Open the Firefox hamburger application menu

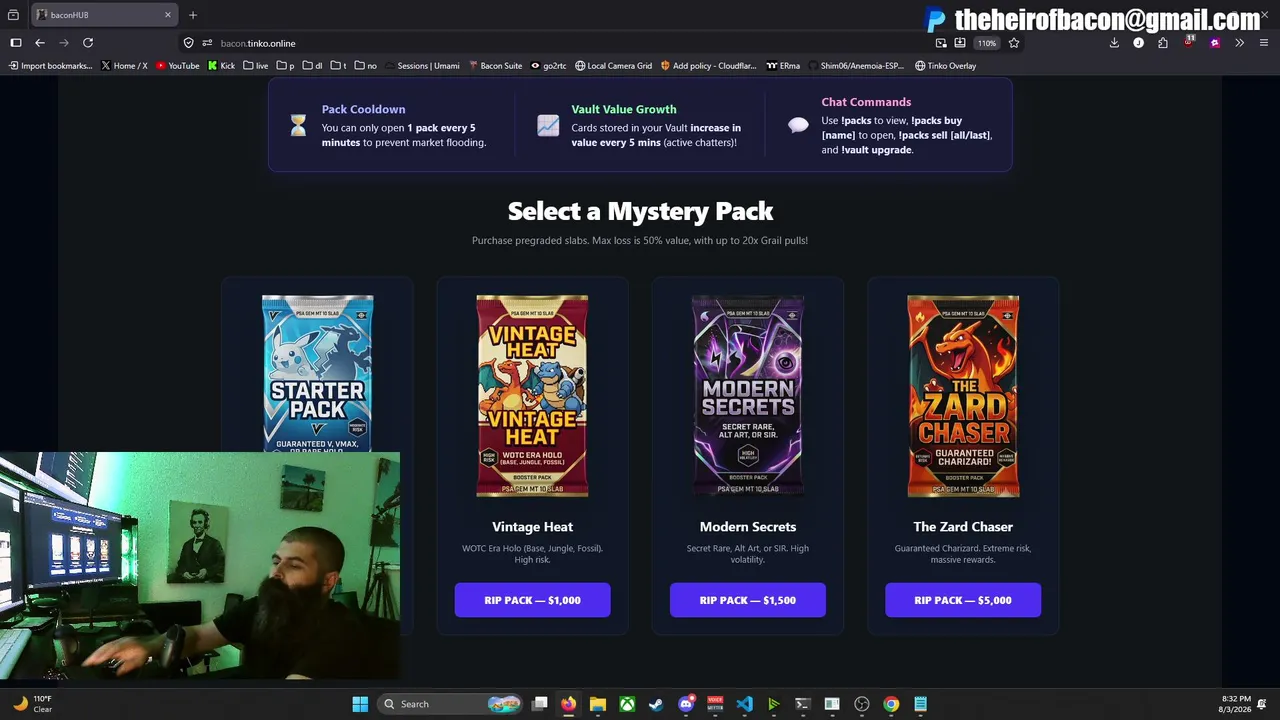[x=1264, y=43]
